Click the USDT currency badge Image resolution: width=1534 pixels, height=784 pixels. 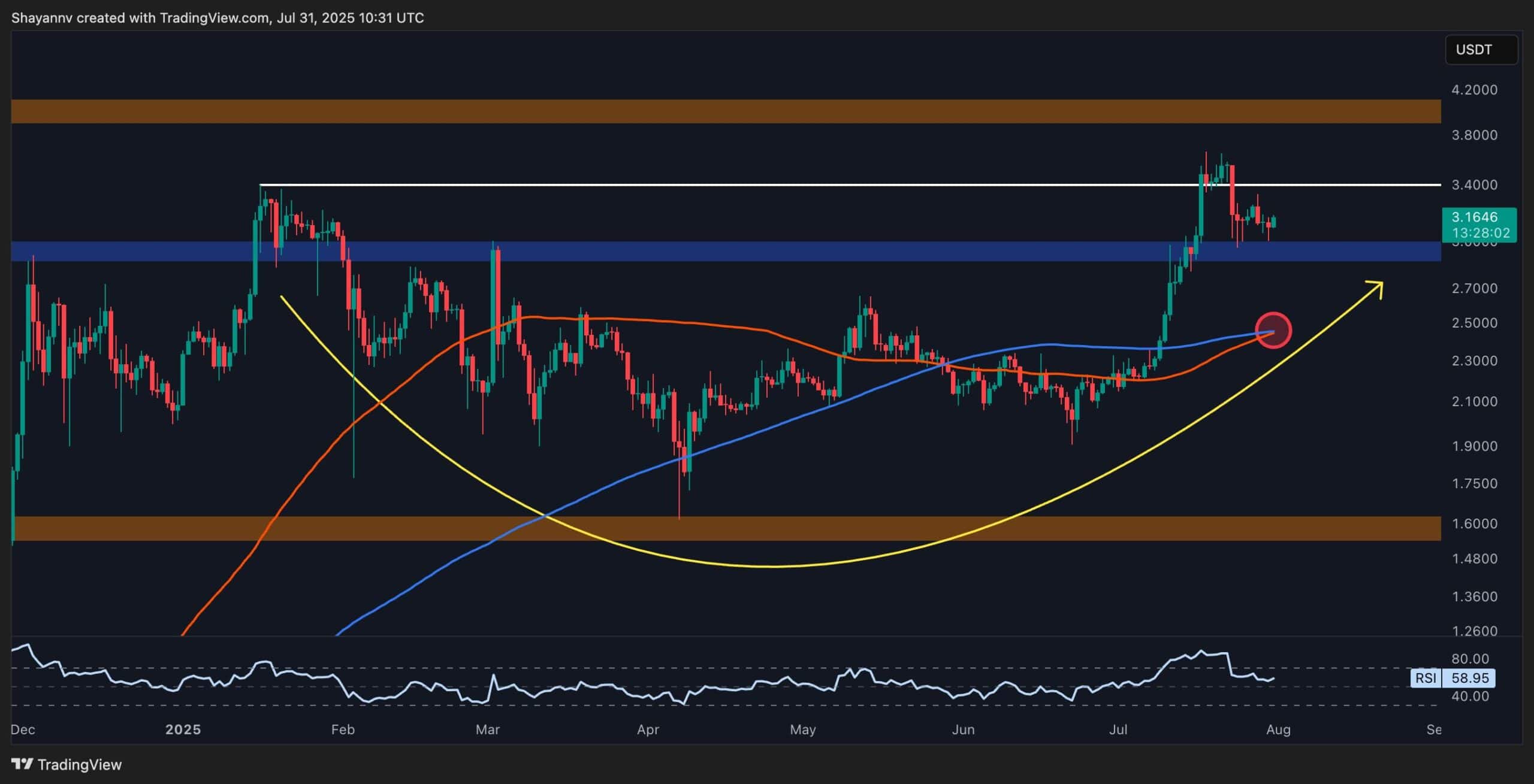1481,50
